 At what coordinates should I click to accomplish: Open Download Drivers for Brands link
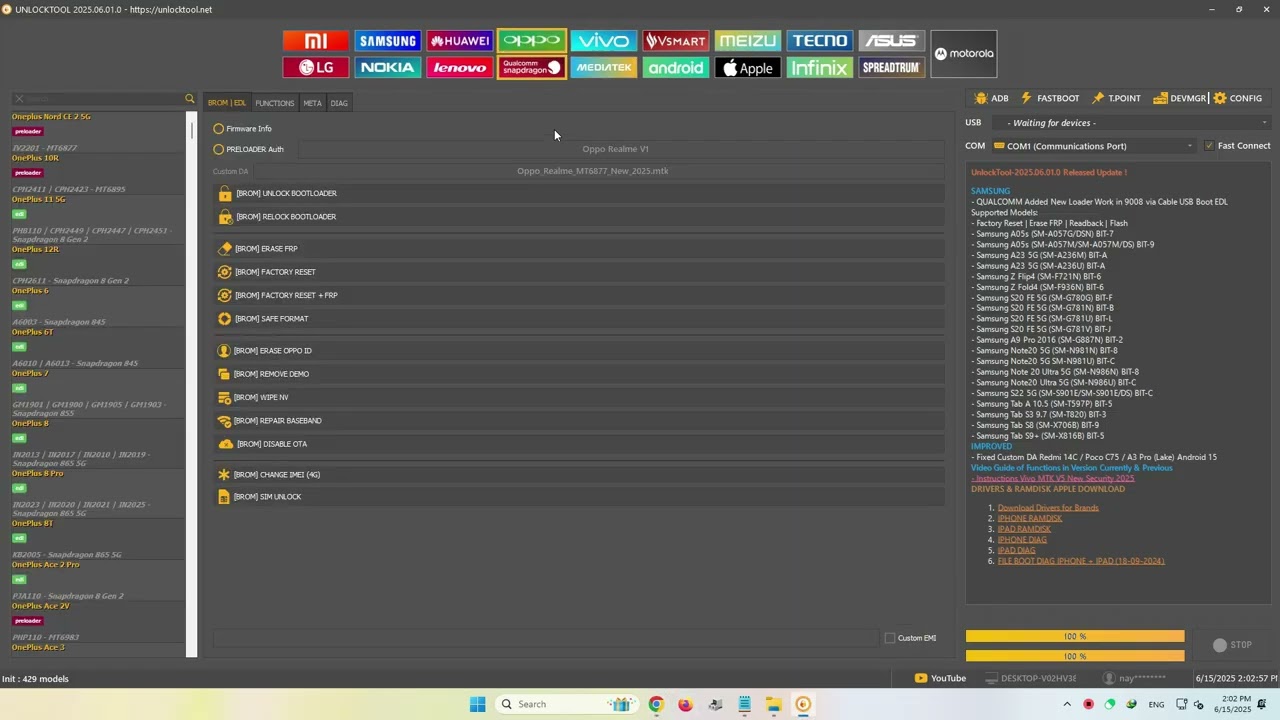coord(1048,508)
